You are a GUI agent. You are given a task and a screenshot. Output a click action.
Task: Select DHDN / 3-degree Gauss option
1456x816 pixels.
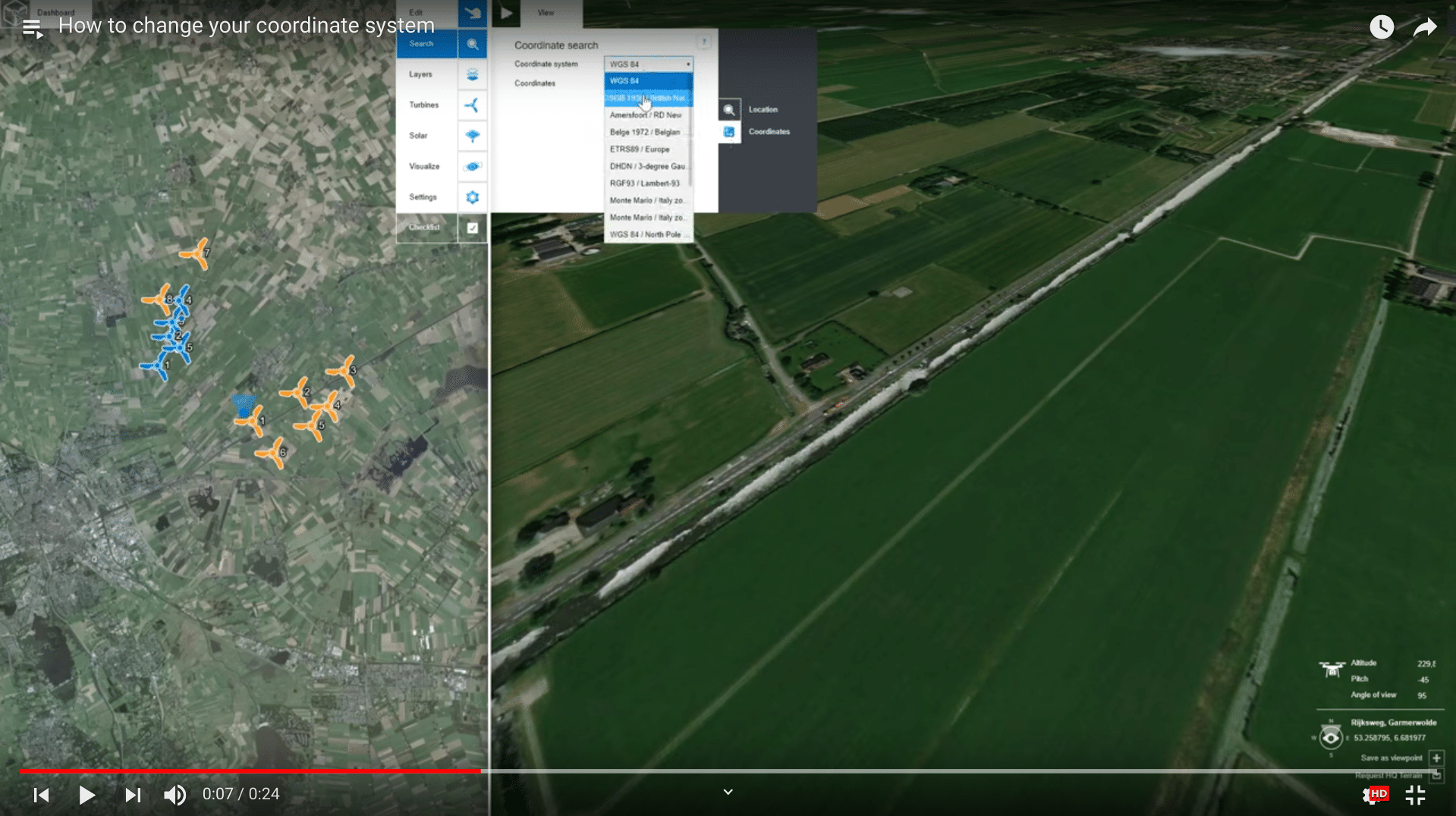click(x=647, y=166)
